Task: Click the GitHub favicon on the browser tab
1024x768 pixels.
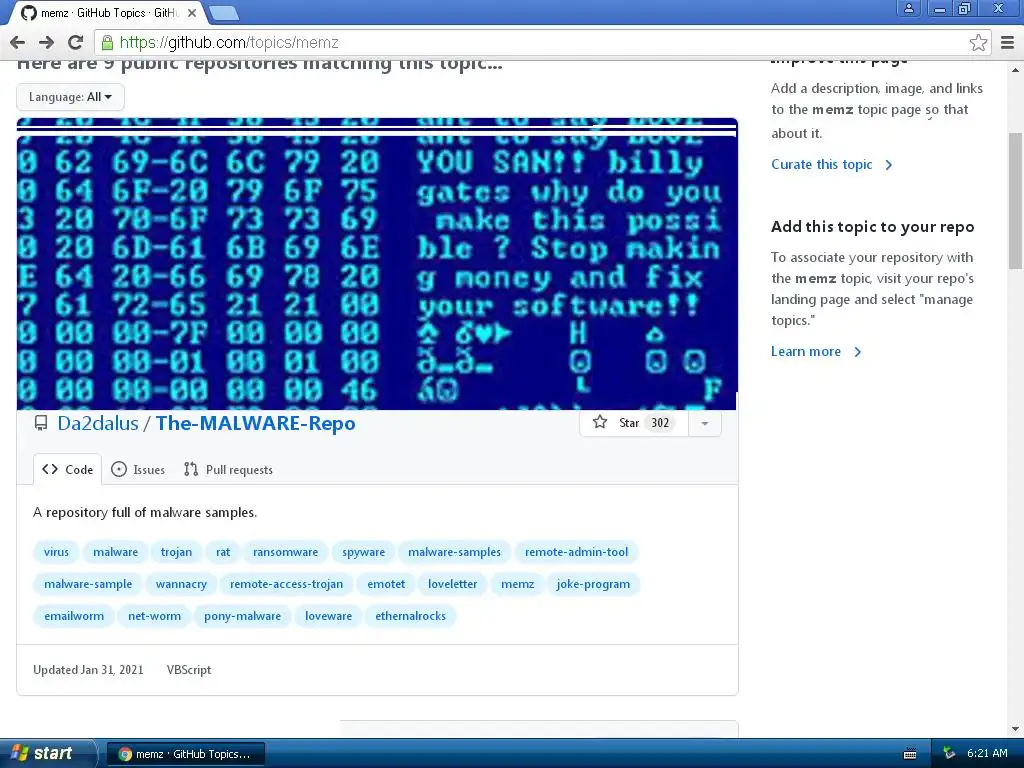Action: pos(29,12)
